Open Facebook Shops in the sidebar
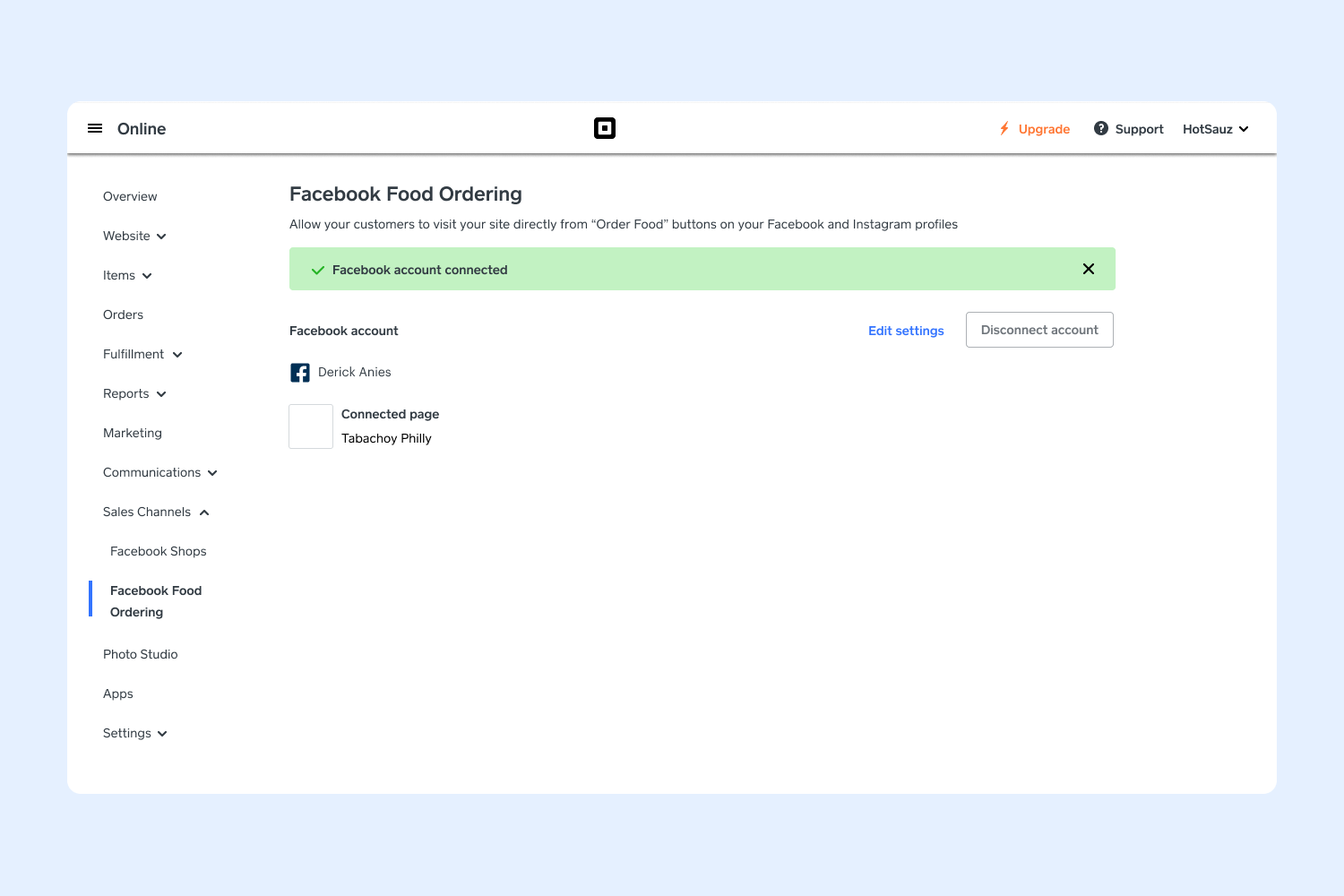 coord(159,552)
